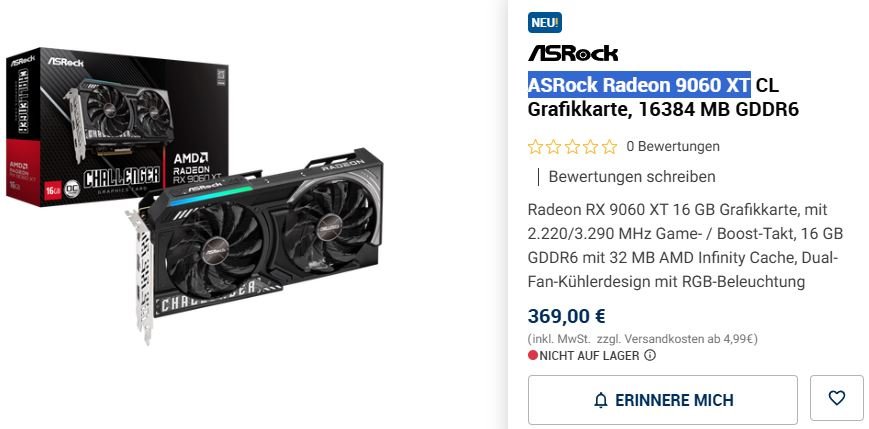The width and height of the screenshot is (869, 429).
Task: Click the NEU! badge
Action: [544, 23]
